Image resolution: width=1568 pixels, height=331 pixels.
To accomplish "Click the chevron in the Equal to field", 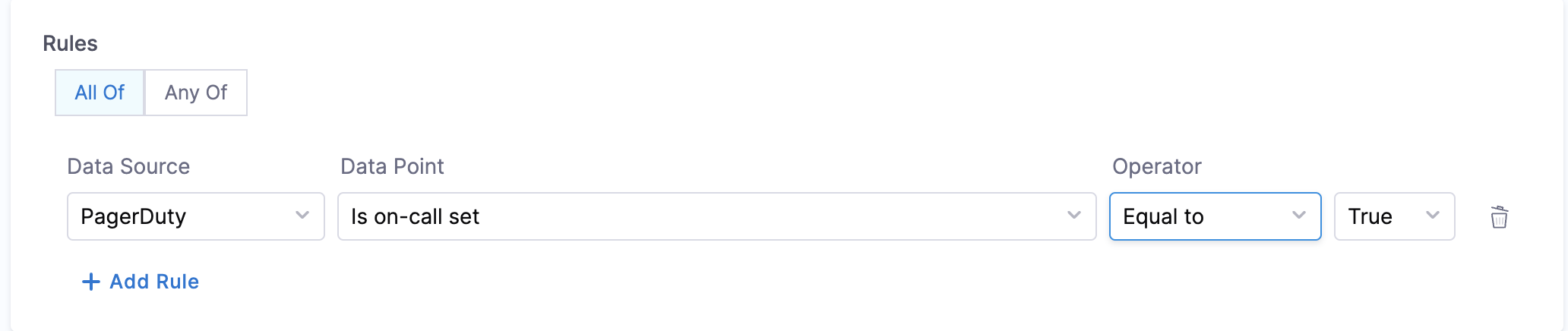I will coord(1298,216).
